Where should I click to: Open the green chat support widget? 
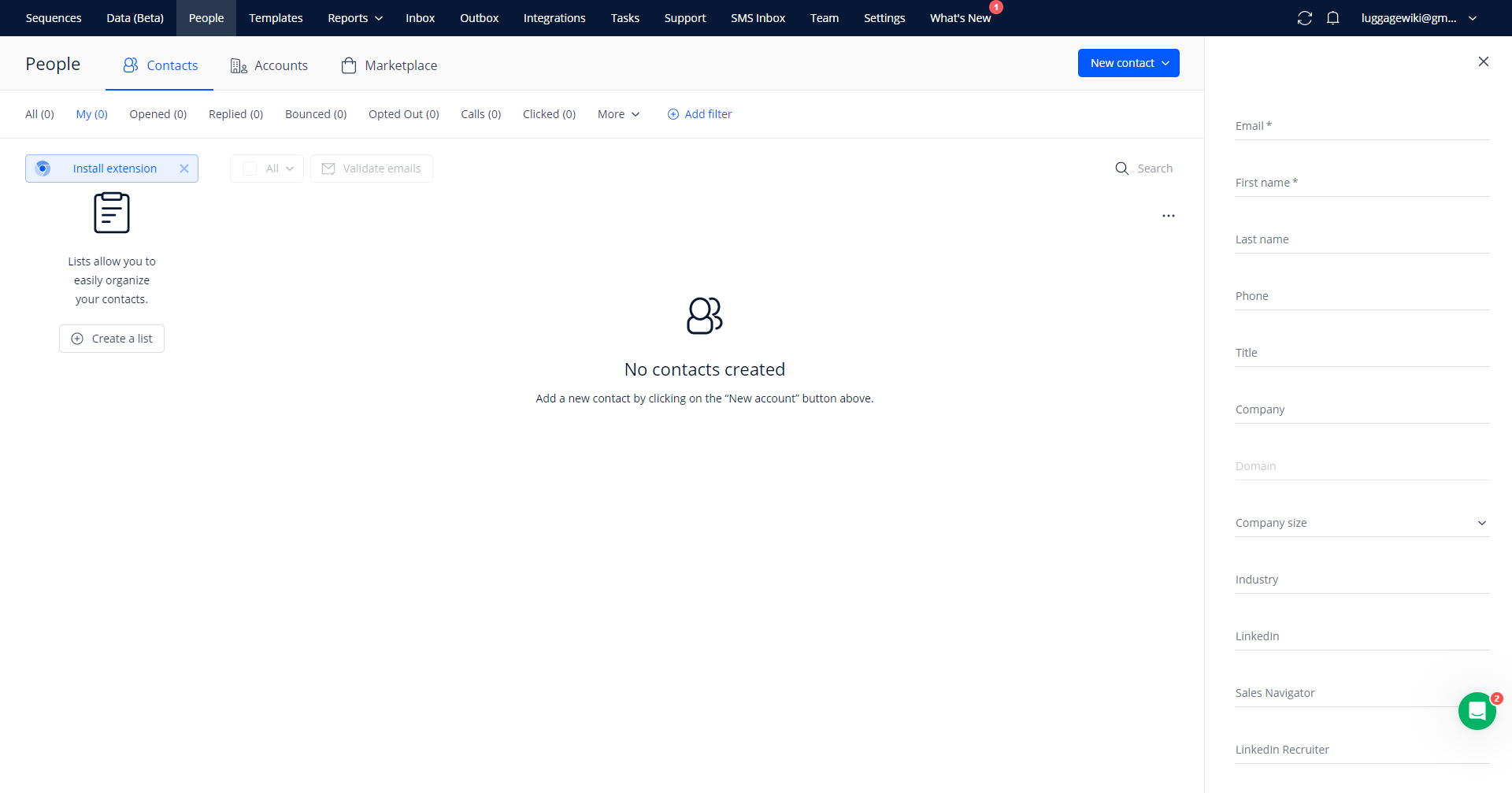point(1477,711)
